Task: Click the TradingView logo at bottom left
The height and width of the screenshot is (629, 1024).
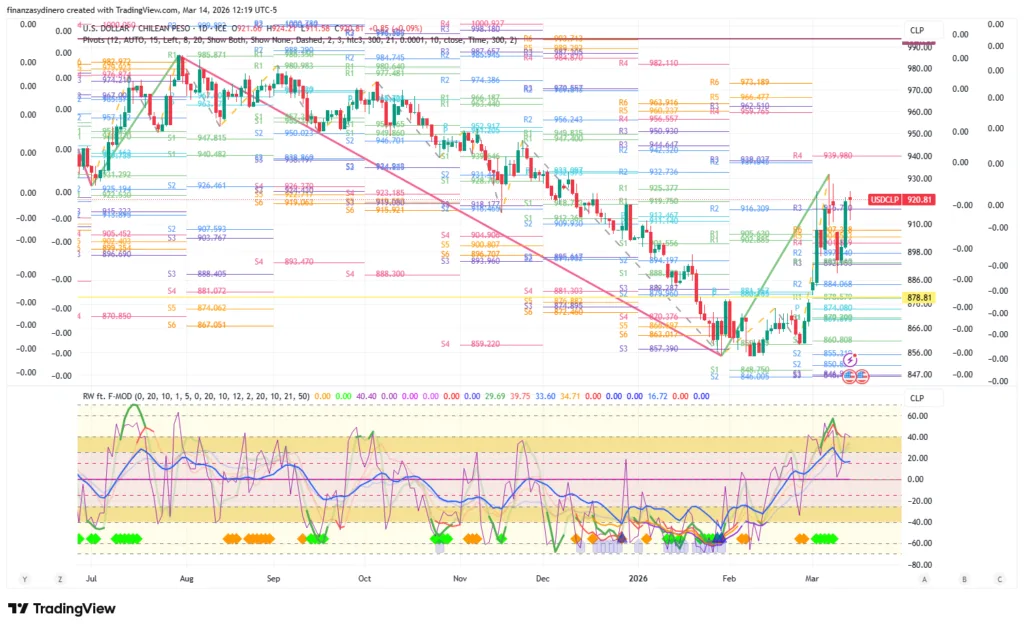Action: (x=61, y=608)
